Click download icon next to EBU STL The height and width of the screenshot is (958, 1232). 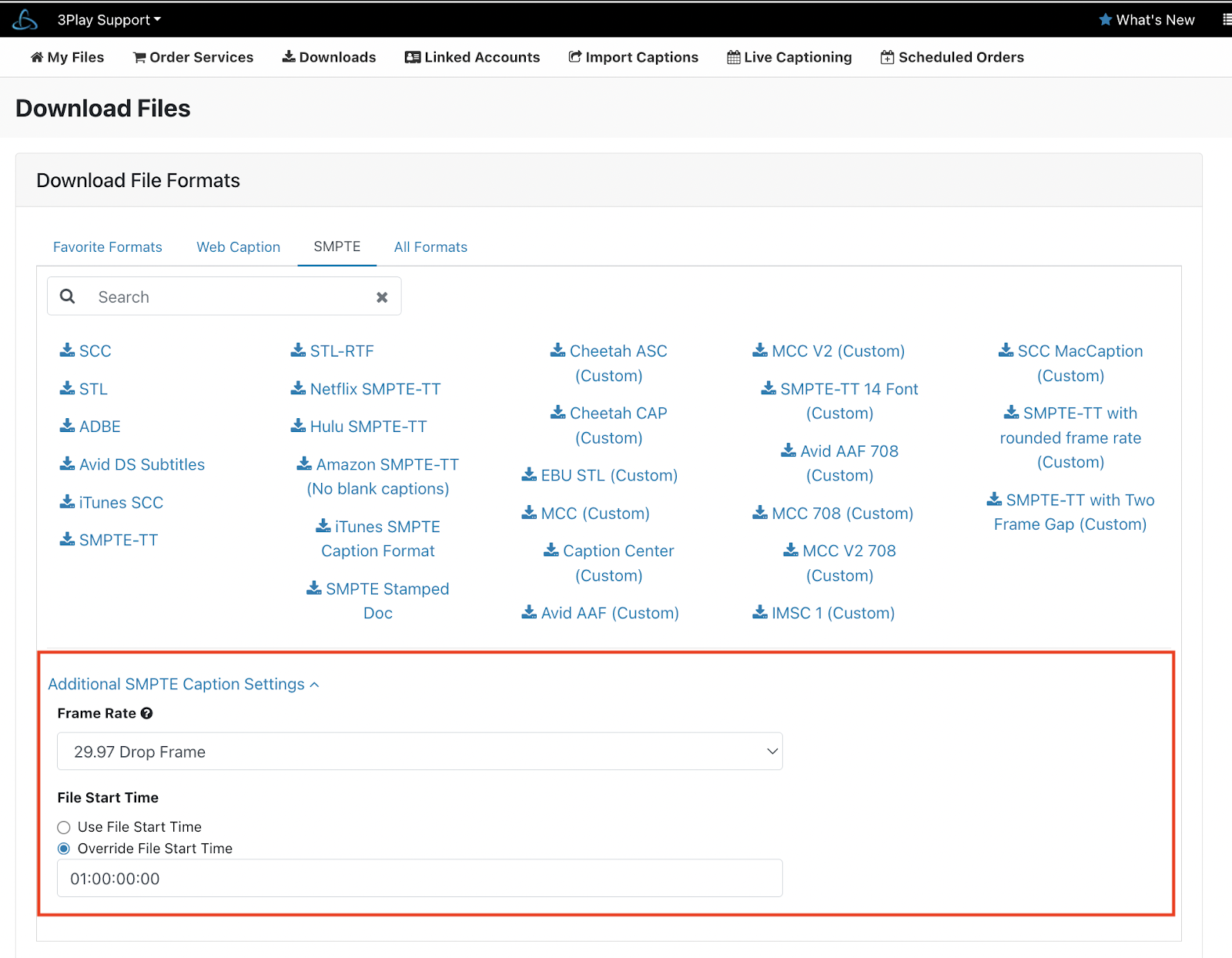click(529, 474)
